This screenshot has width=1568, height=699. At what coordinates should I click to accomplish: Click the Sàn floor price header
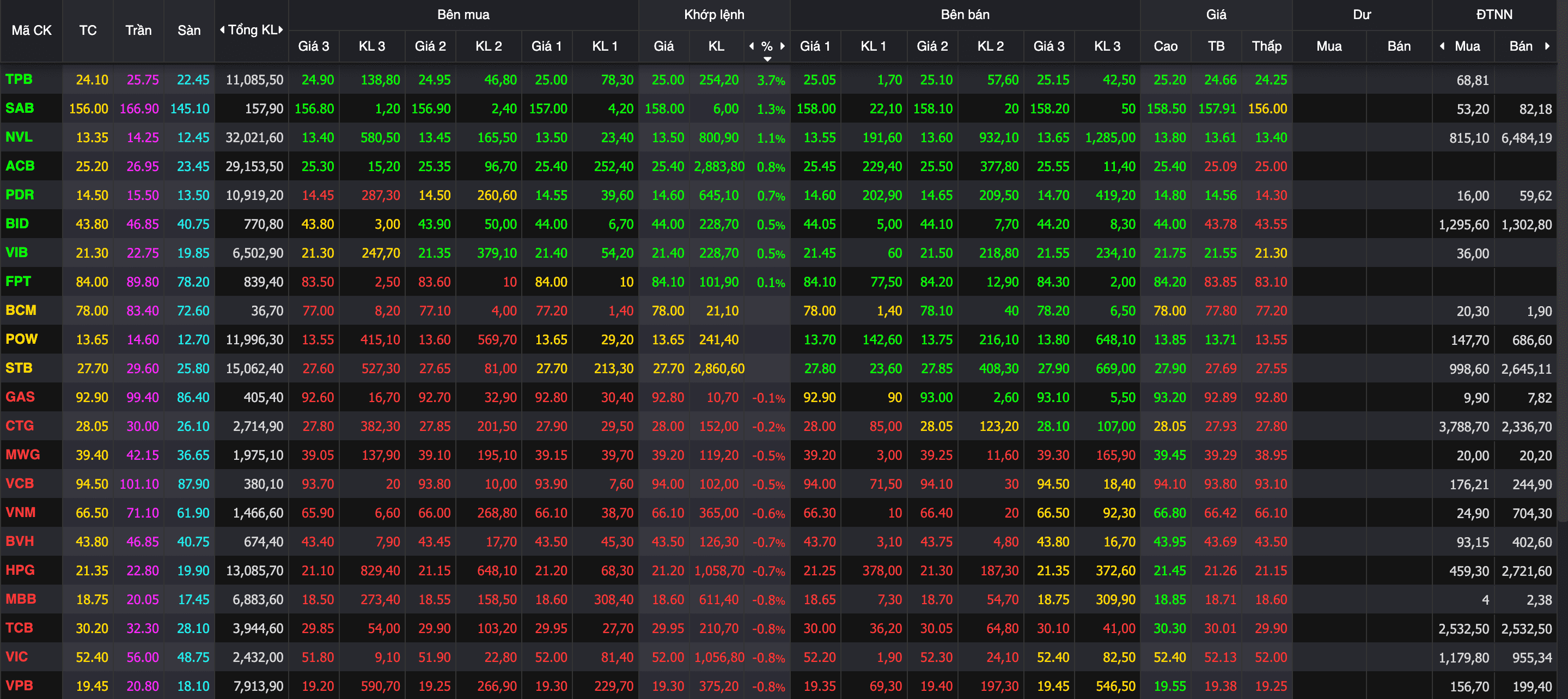(188, 31)
